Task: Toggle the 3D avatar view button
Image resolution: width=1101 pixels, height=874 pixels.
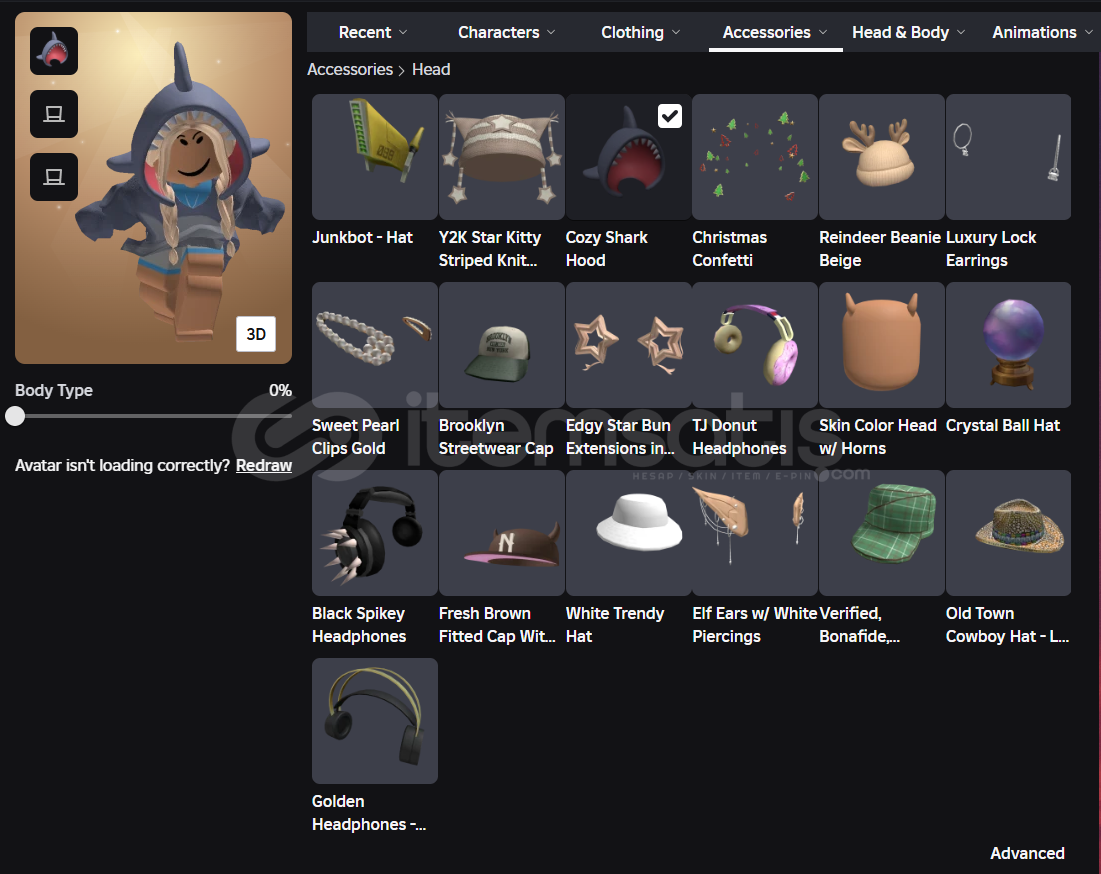Action: pyautogui.click(x=256, y=334)
